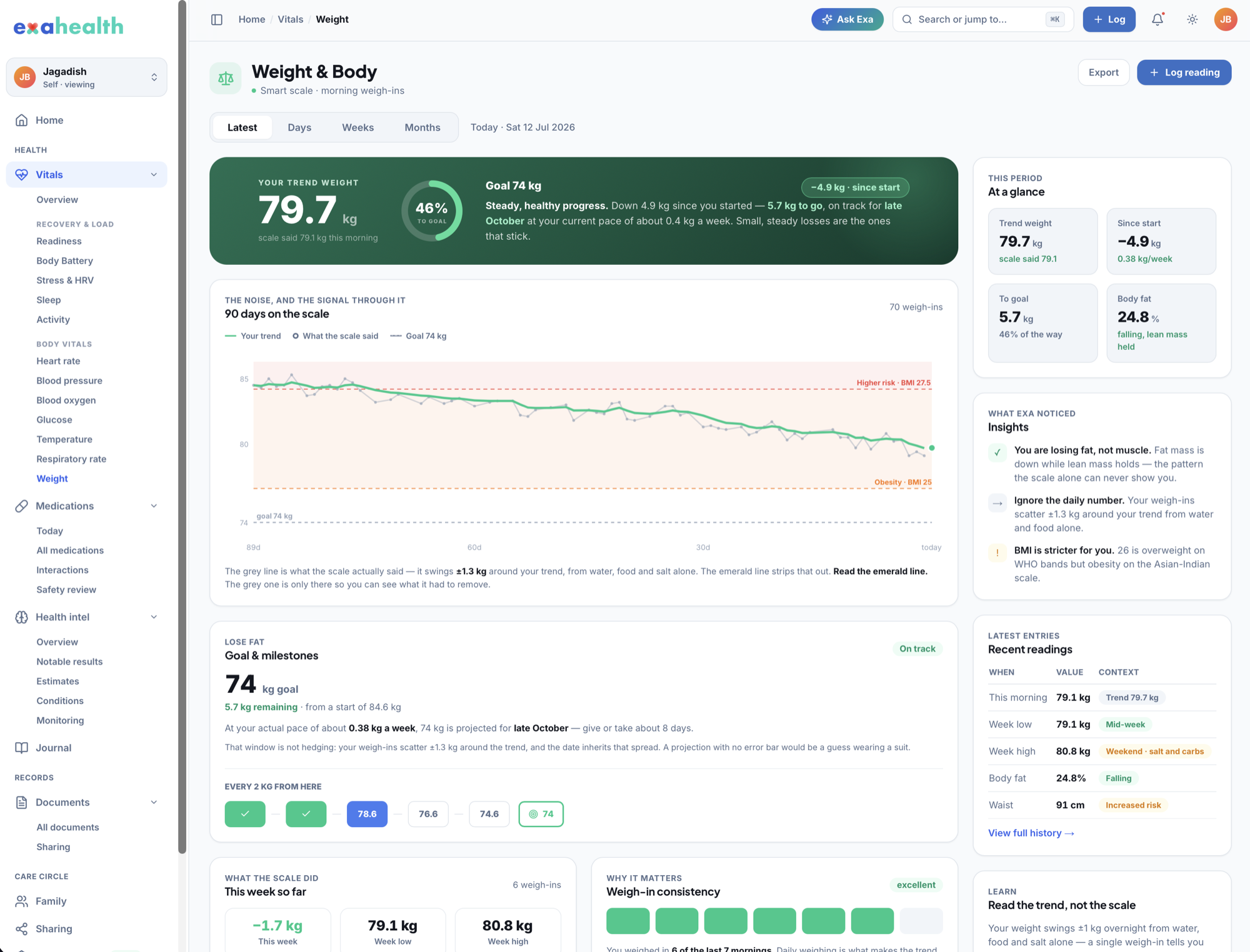Open Sleep in the sidebar

[x=49, y=300]
